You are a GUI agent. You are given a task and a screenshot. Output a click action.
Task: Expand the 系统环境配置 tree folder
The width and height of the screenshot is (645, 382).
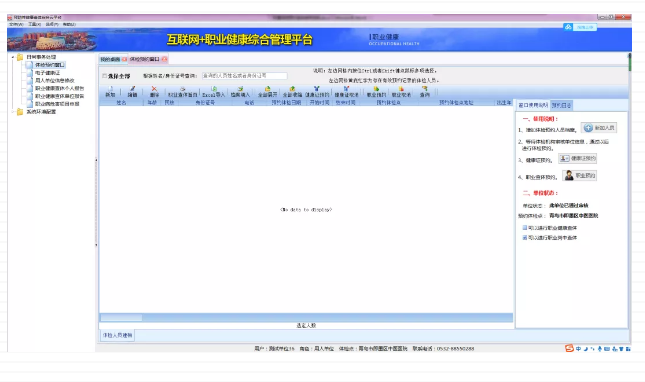pos(13,111)
